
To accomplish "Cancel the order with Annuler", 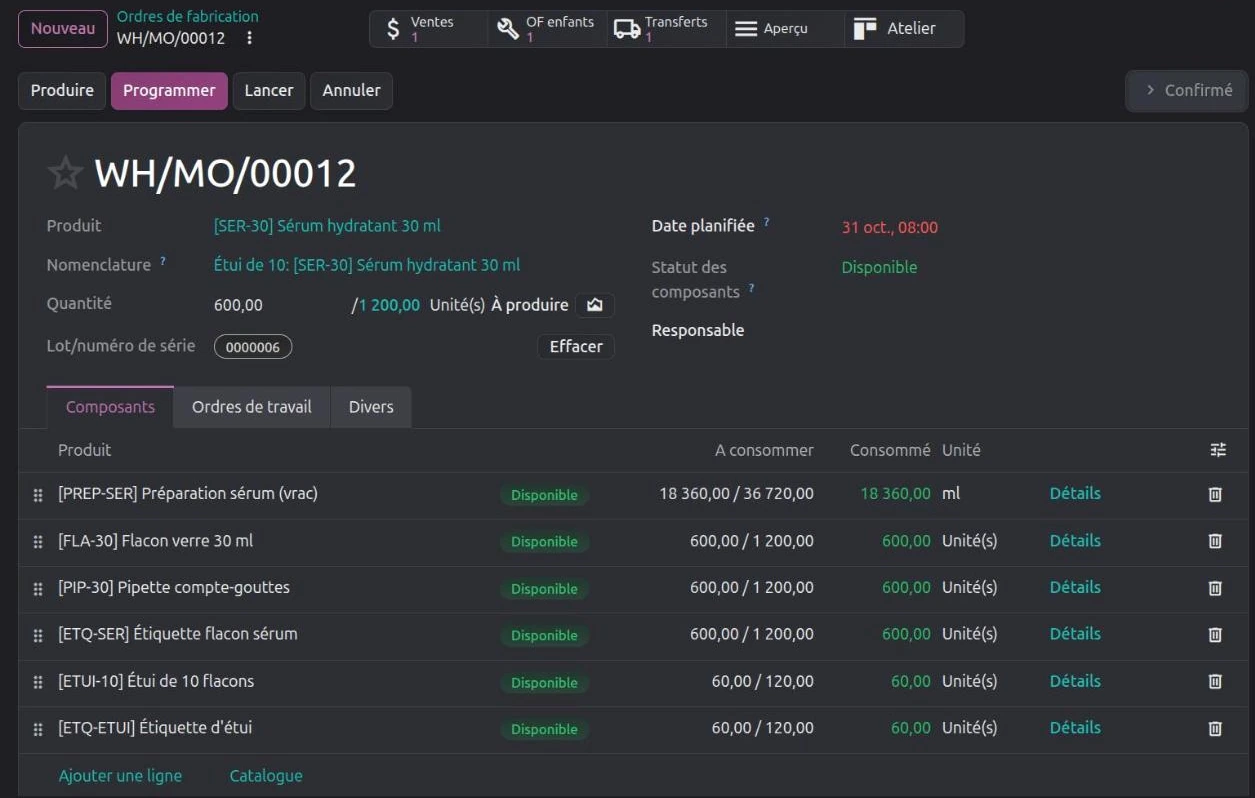I will (351, 90).
